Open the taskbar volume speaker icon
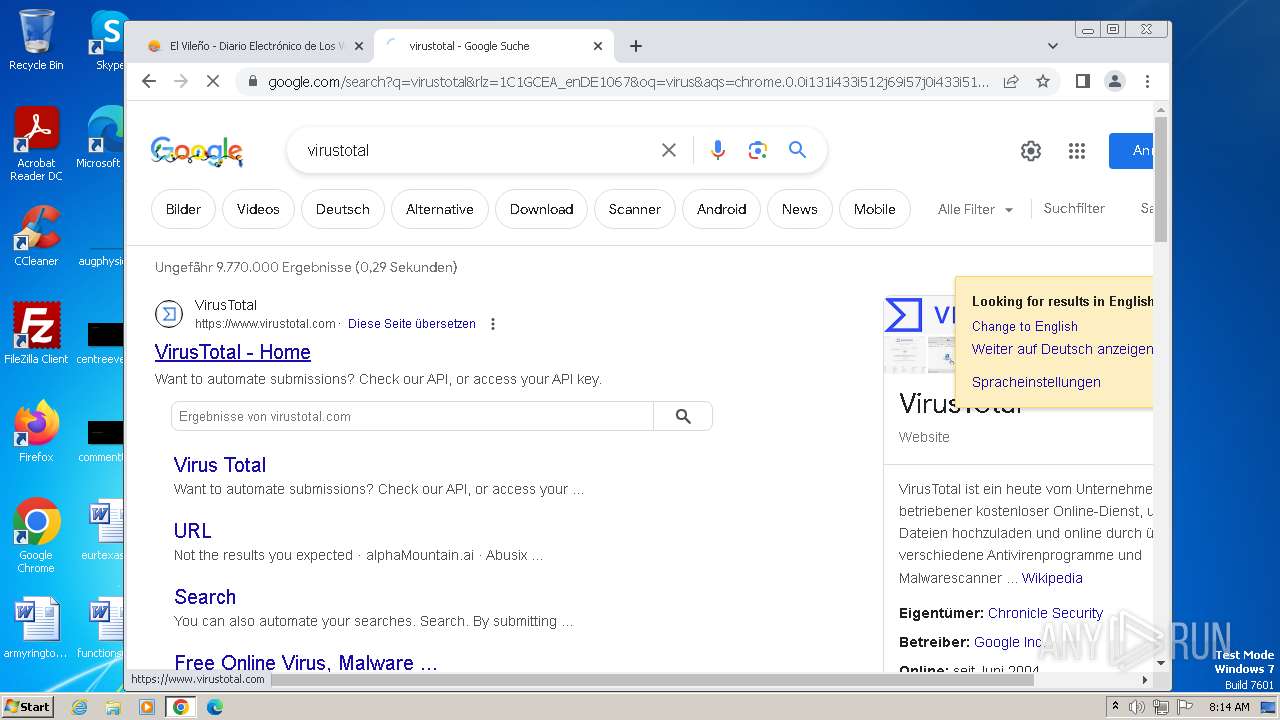The width and height of the screenshot is (1280, 720). point(1137,707)
